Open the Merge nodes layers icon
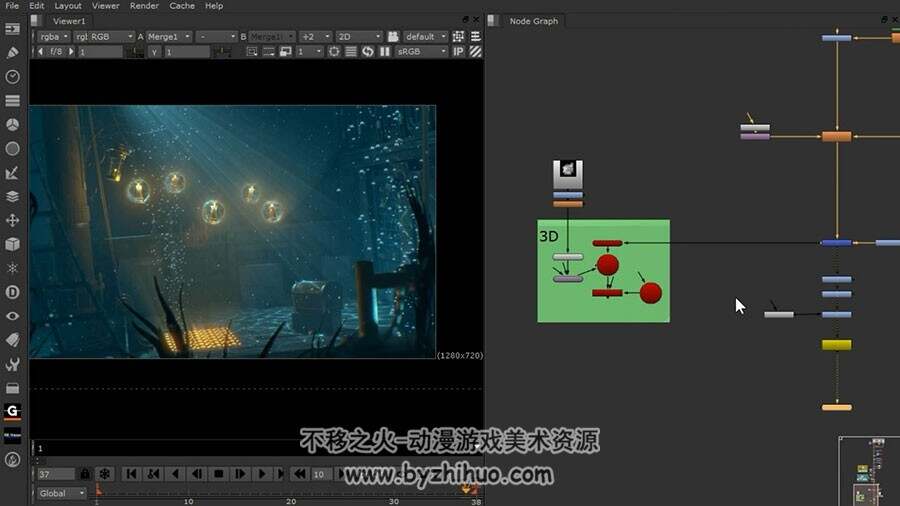 click(12, 196)
